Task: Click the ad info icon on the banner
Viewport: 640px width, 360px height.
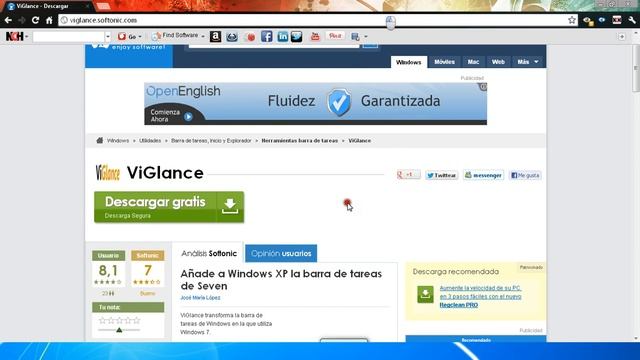Action: point(483,87)
